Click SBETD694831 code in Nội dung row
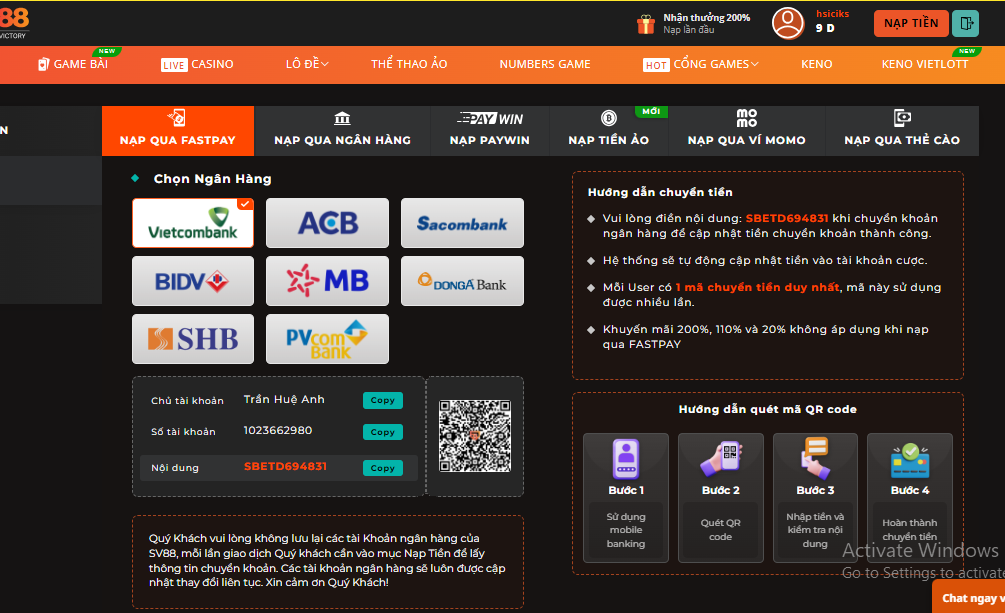The height and width of the screenshot is (613, 1005). (285, 466)
